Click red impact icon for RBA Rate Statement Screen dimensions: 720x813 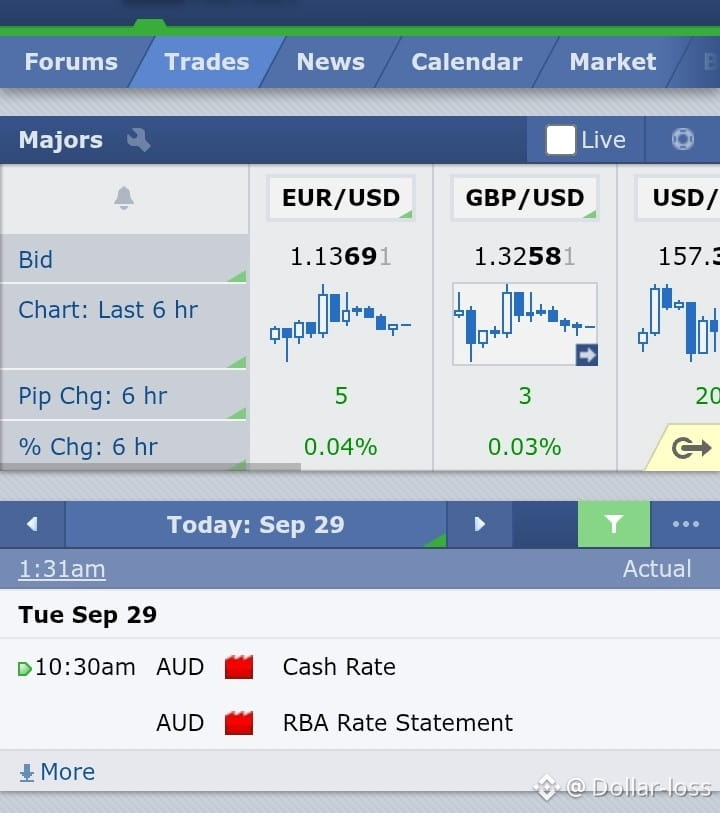coord(239,723)
